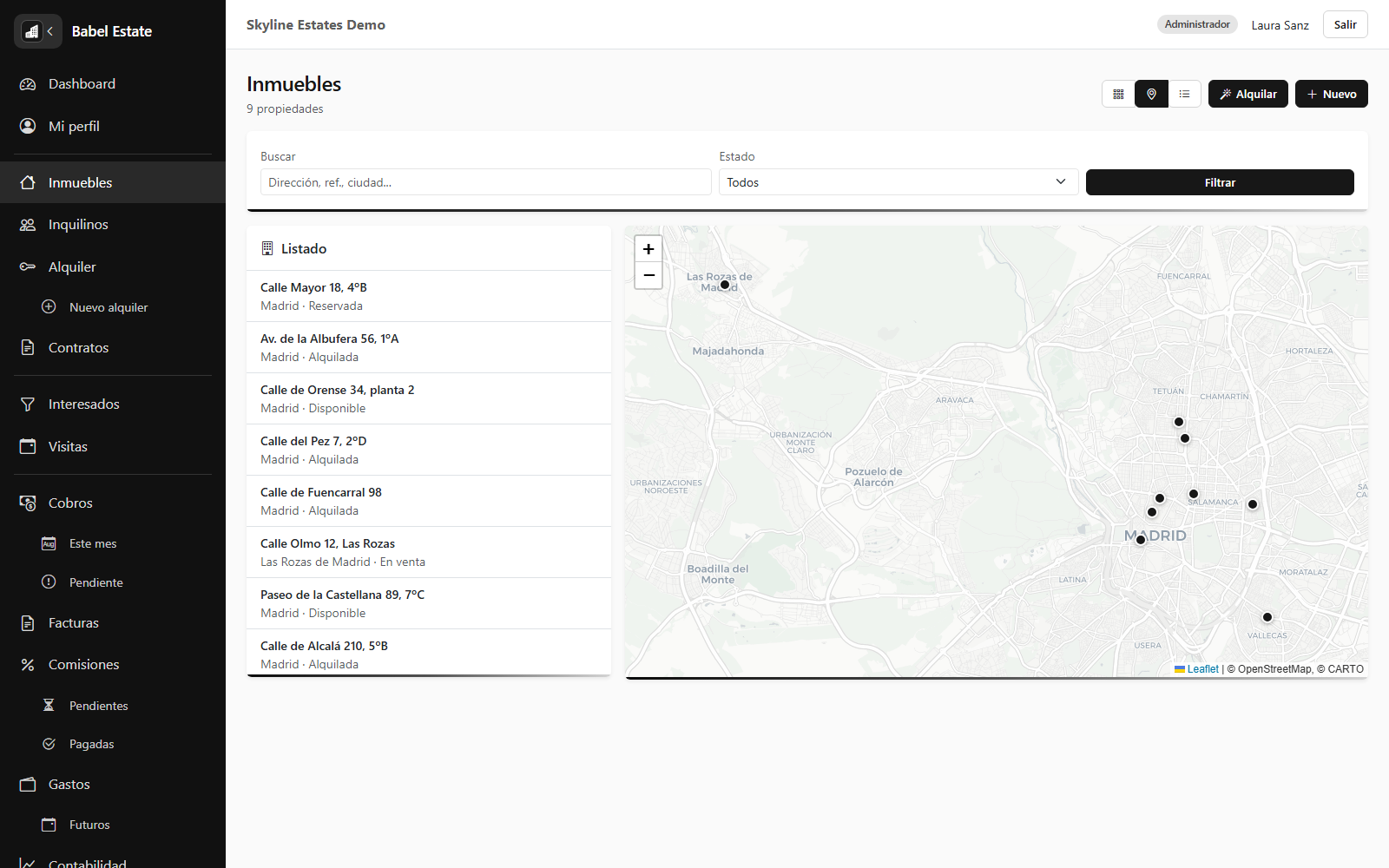
Task: Click the Gastos folder icon
Action: coord(28,784)
